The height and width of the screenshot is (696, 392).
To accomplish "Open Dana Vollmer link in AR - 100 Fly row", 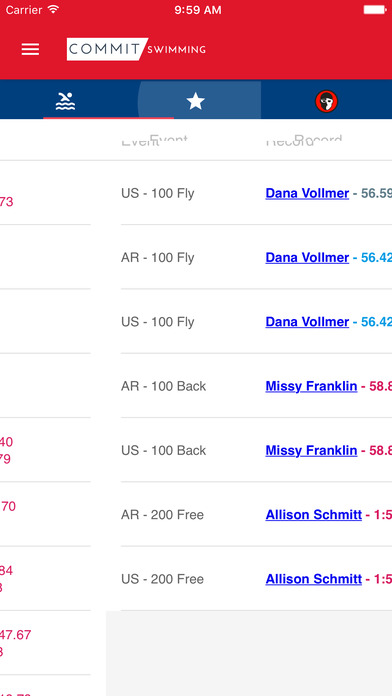I will click(x=307, y=257).
